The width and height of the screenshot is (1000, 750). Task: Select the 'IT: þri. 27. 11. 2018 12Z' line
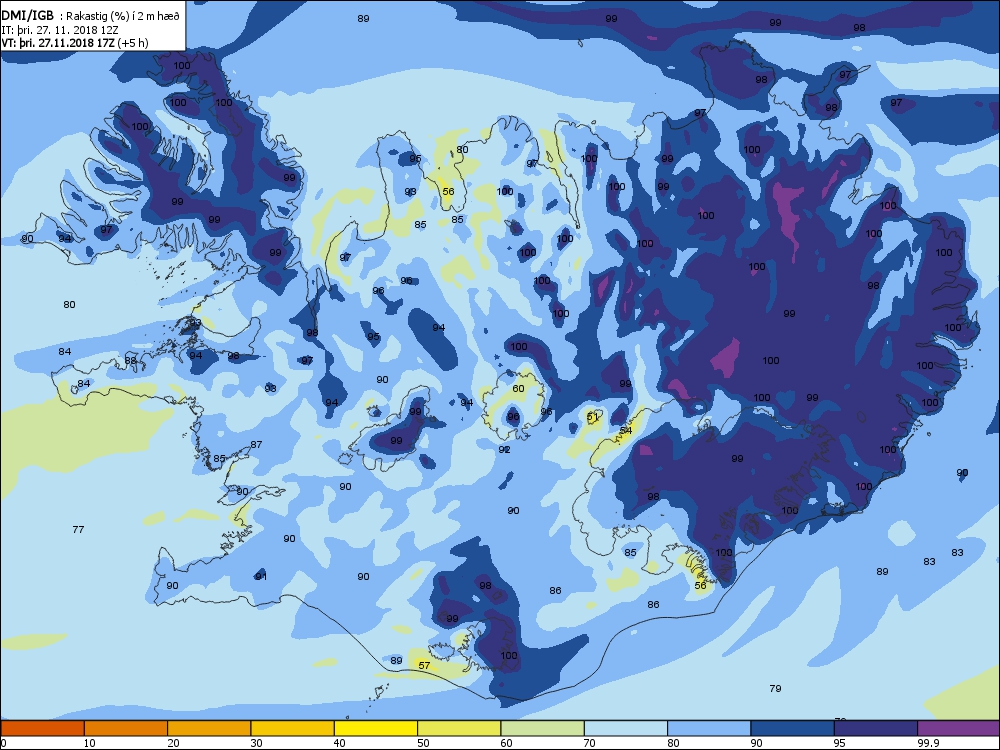click(x=59, y=30)
